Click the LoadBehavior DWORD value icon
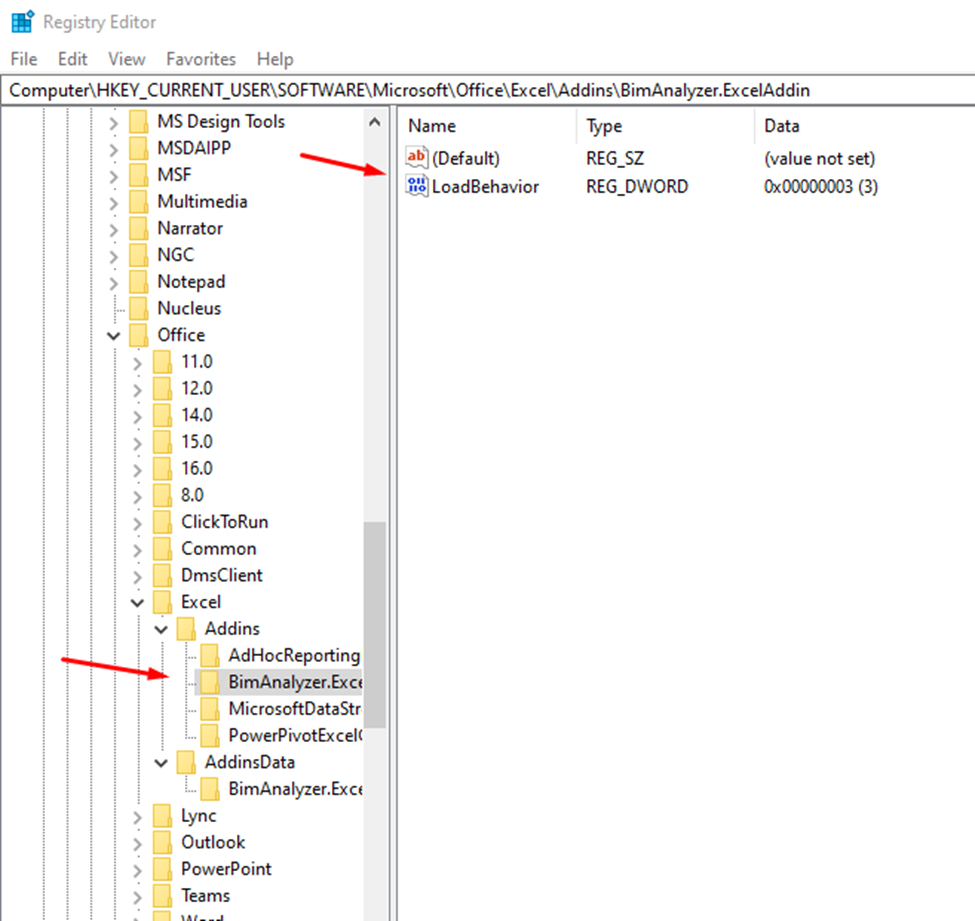The height and width of the screenshot is (921, 975). (417, 186)
